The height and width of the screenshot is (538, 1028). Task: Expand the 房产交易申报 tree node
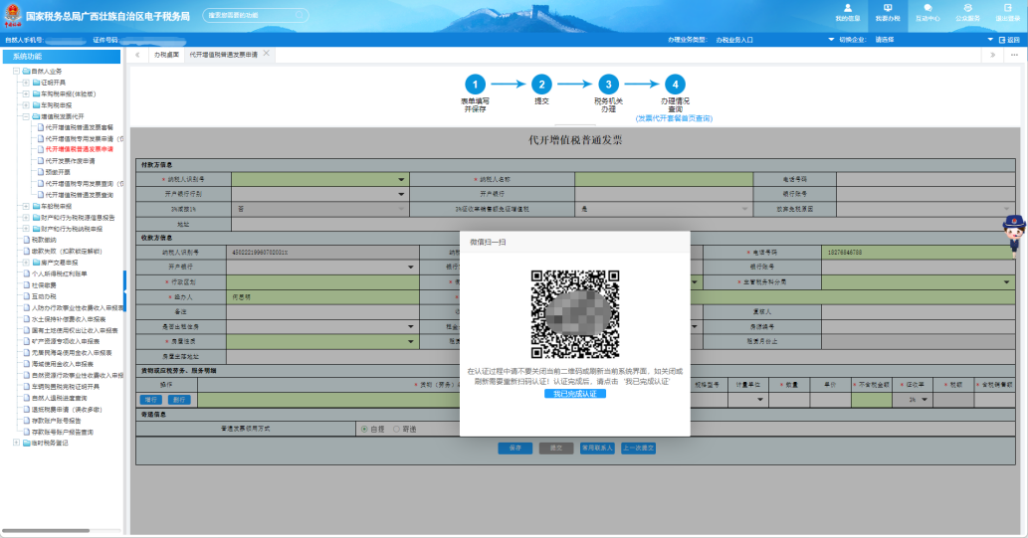[26, 262]
